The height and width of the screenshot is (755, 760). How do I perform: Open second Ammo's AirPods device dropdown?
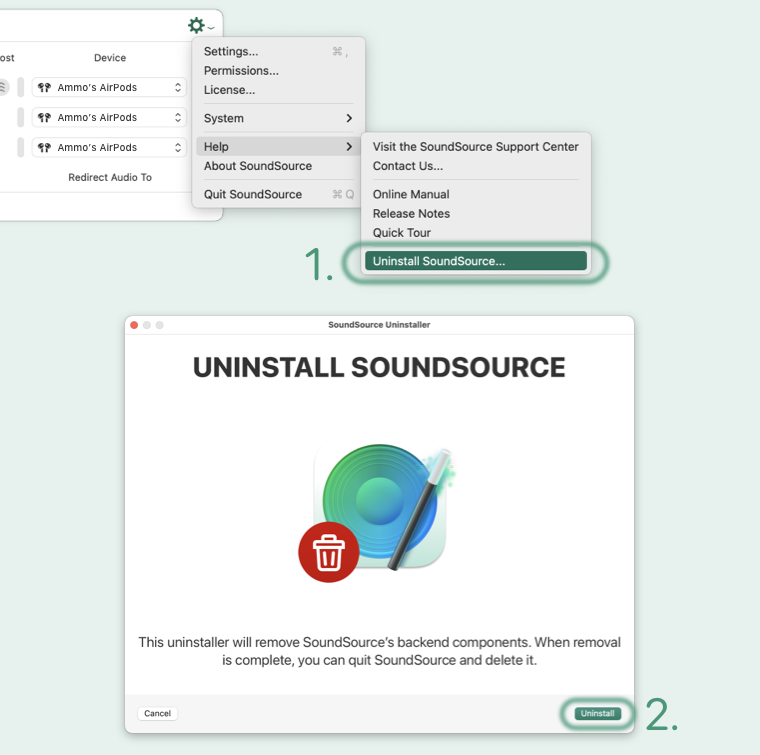(x=110, y=117)
